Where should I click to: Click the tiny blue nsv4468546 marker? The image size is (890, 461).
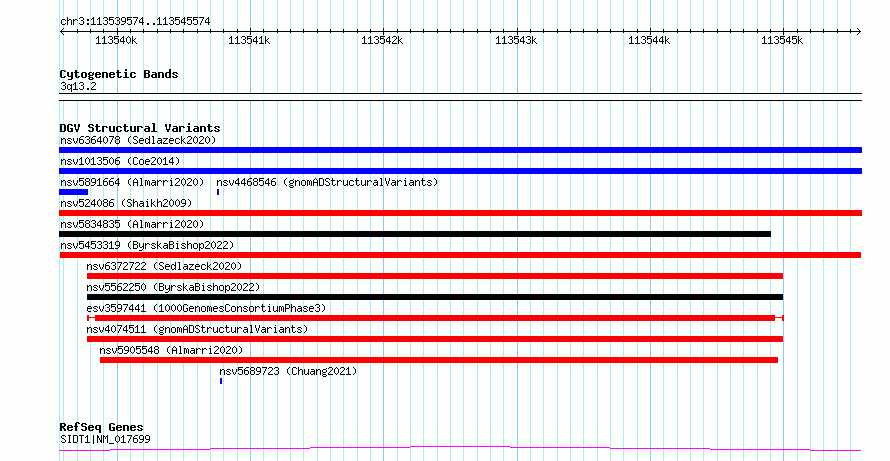pyautogui.click(x=218, y=192)
